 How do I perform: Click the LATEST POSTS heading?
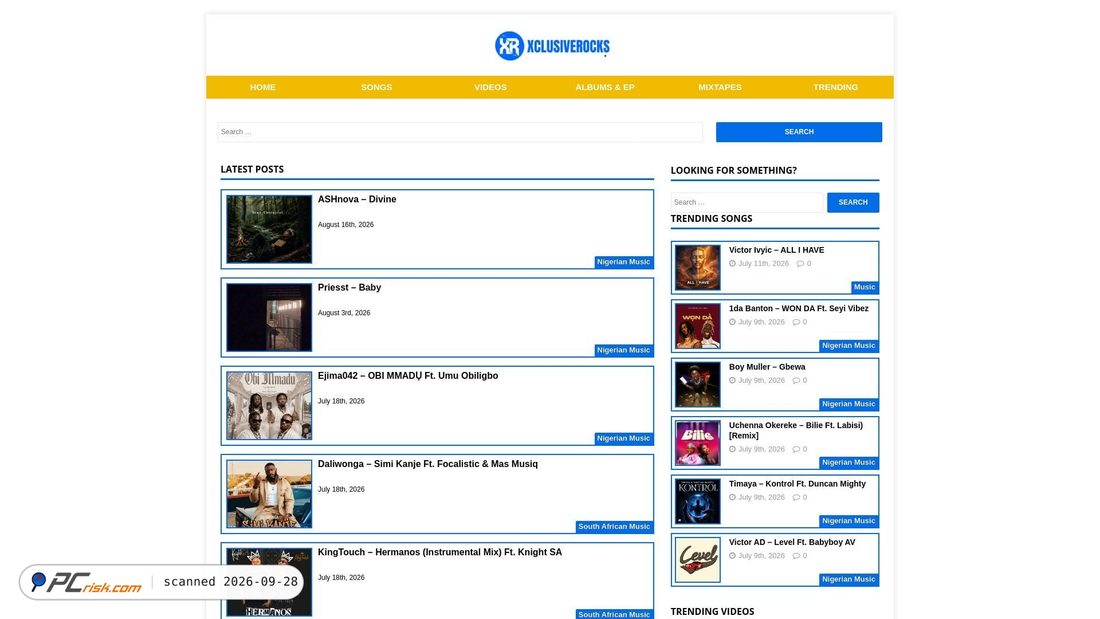[x=252, y=169]
